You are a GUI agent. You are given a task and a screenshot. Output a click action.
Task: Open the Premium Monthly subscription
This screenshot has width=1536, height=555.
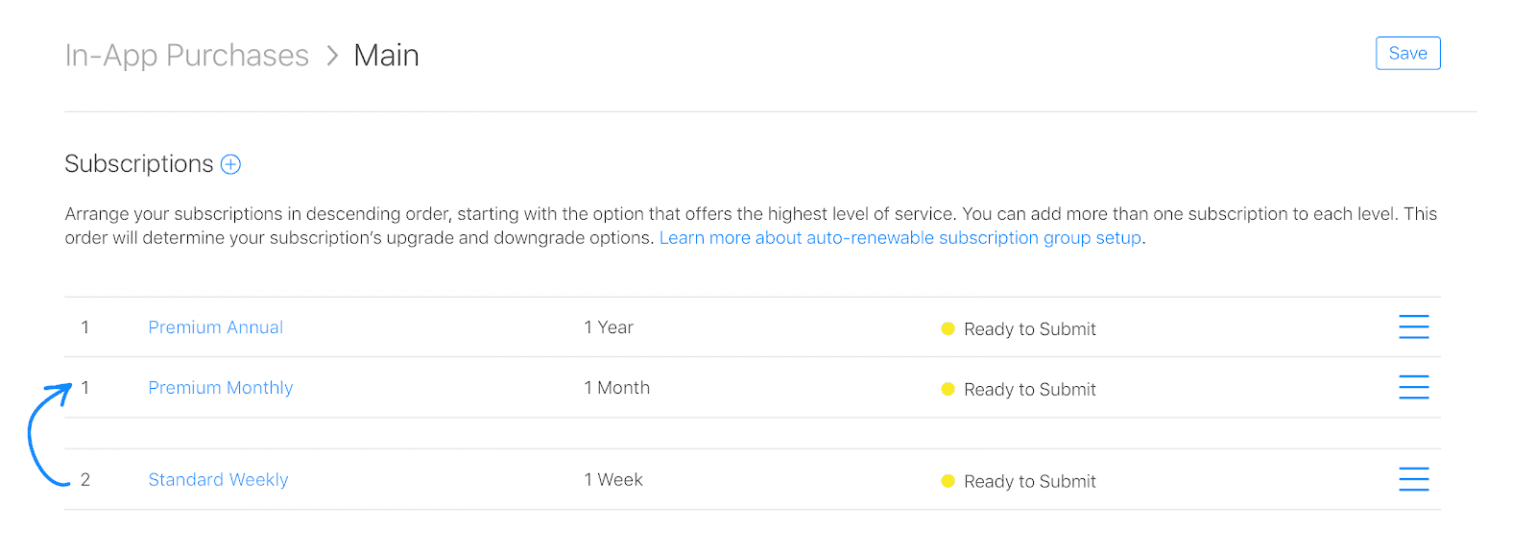coord(220,388)
